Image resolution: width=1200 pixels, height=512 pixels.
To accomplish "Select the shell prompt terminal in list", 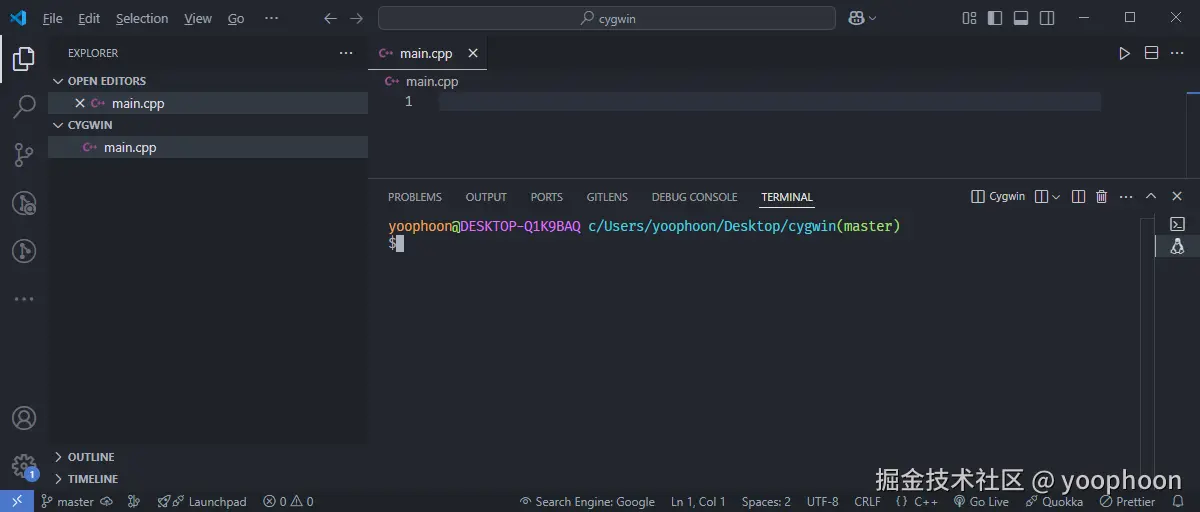I will 1177,224.
